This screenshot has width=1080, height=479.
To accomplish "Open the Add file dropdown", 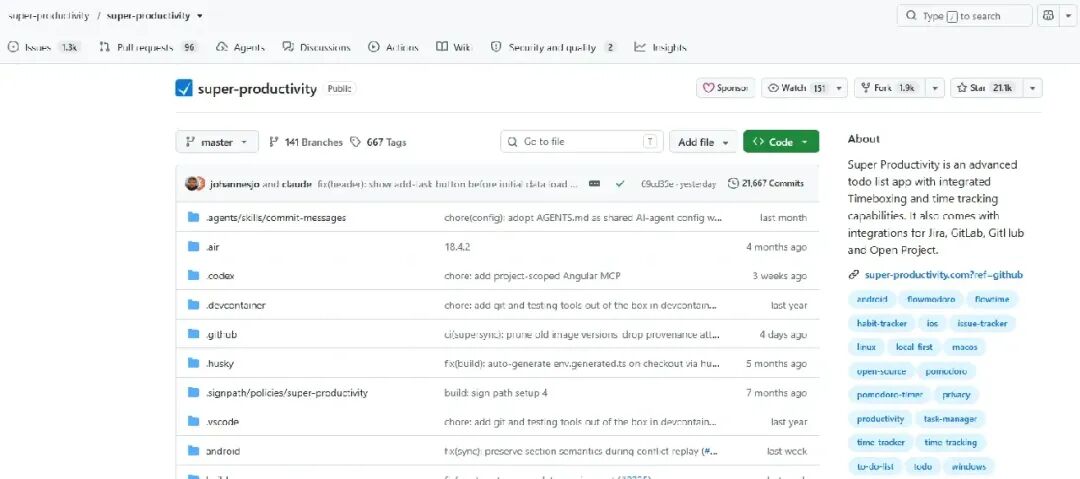I will (x=703, y=142).
